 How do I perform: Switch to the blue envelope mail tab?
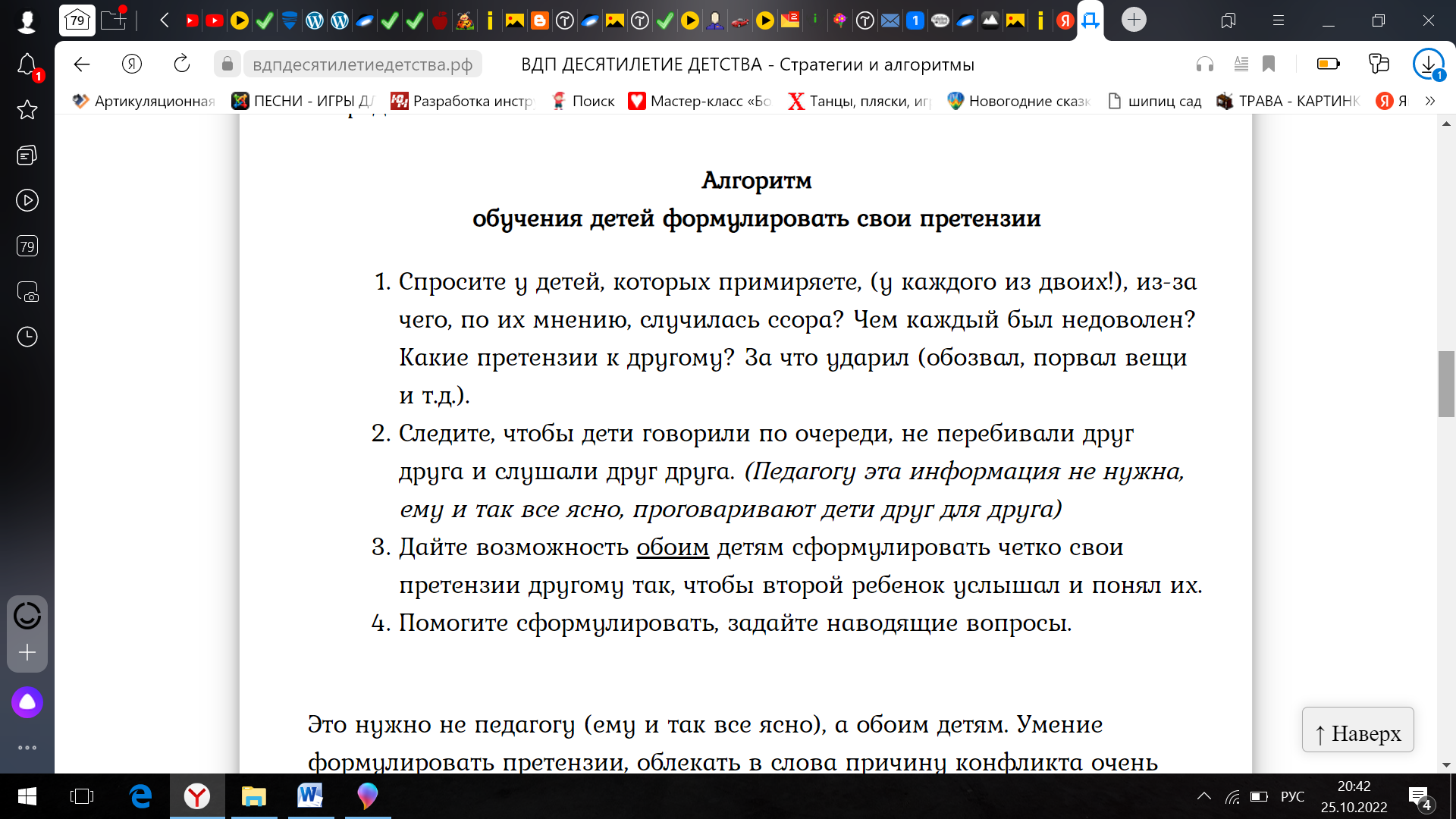pyautogui.click(x=890, y=20)
